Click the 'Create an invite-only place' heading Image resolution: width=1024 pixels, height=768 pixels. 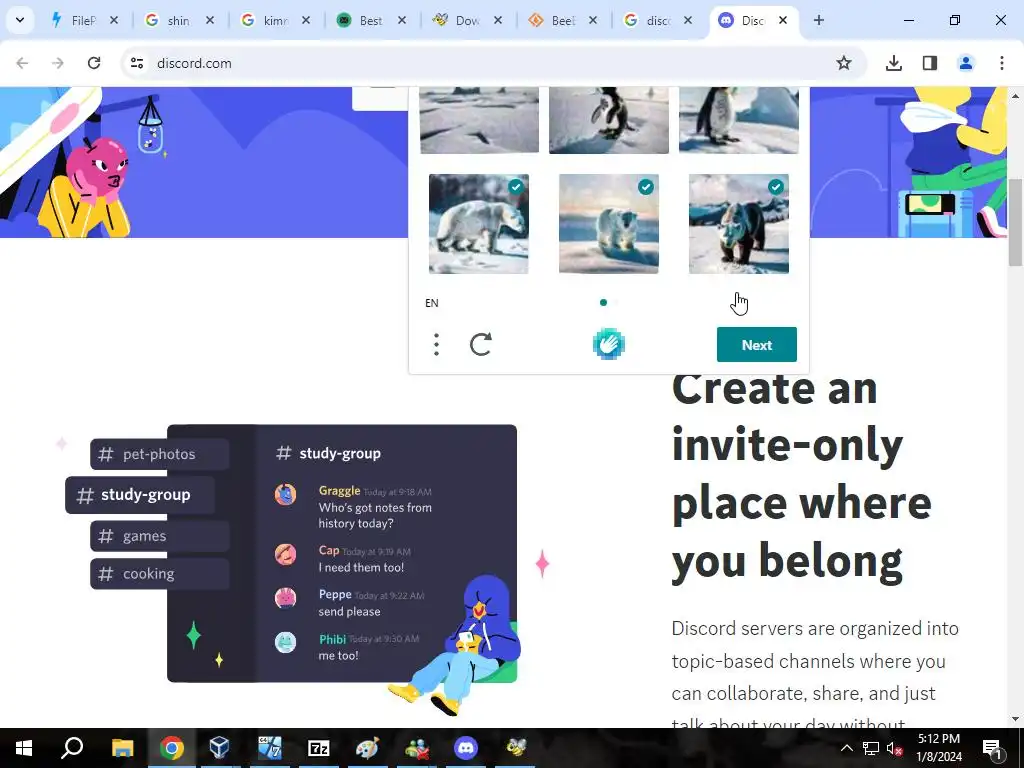[801, 475]
